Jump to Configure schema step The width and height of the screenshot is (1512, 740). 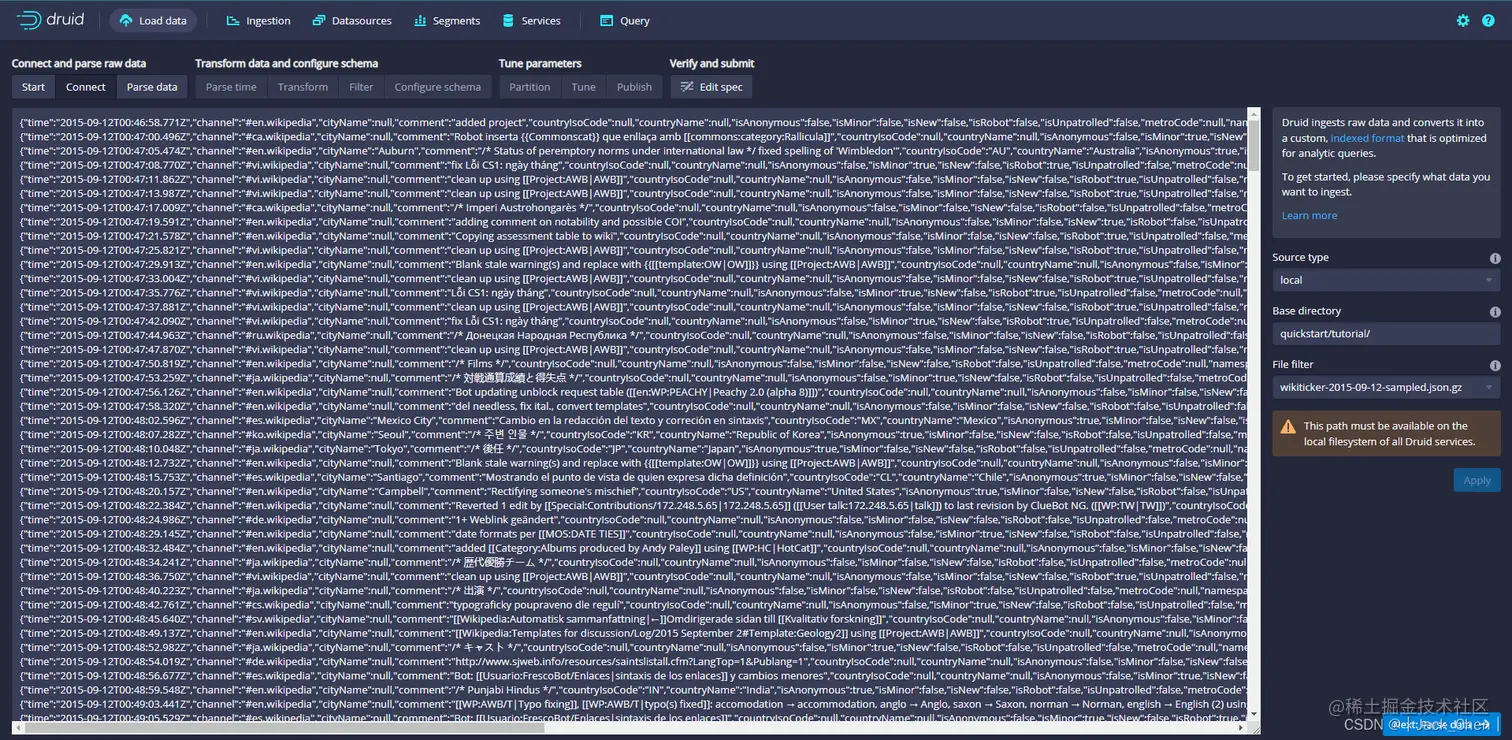tap(438, 87)
